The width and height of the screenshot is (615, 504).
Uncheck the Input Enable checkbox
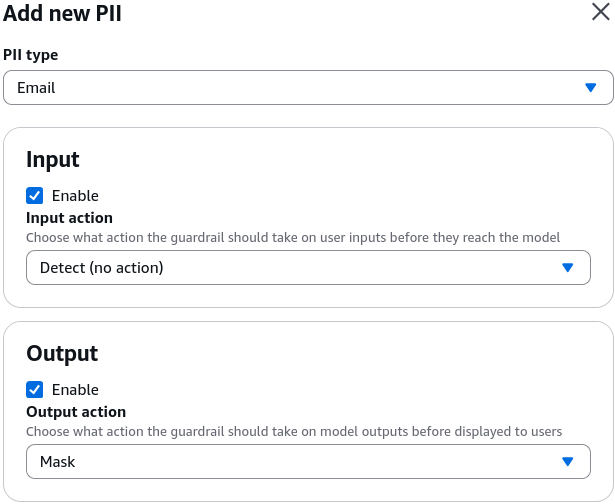(x=35, y=195)
